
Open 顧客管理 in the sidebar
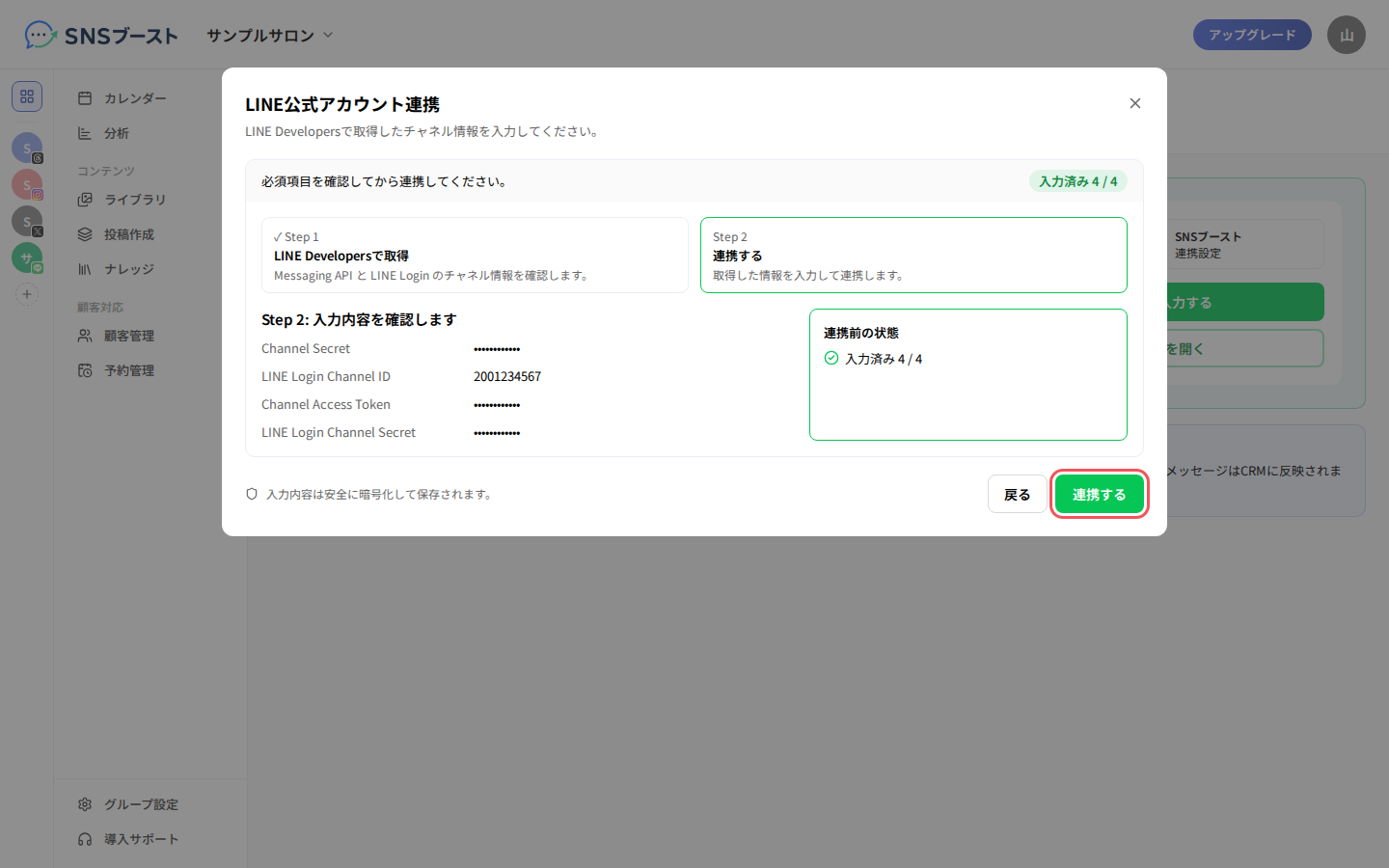click(150, 336)
